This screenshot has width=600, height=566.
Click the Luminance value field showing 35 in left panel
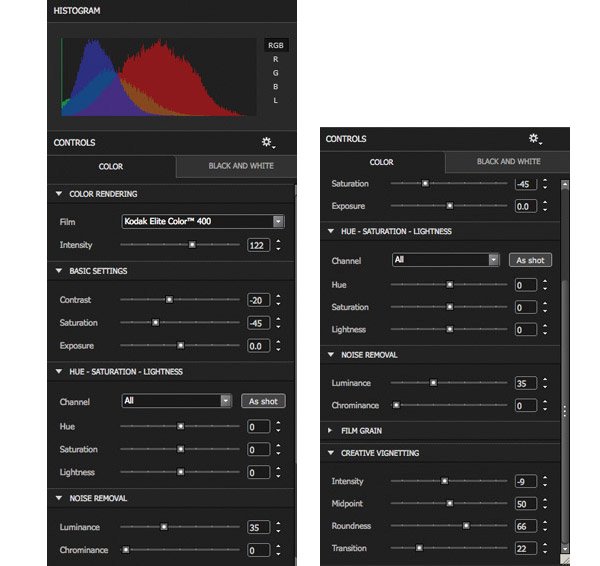click(x=258, y=528)
